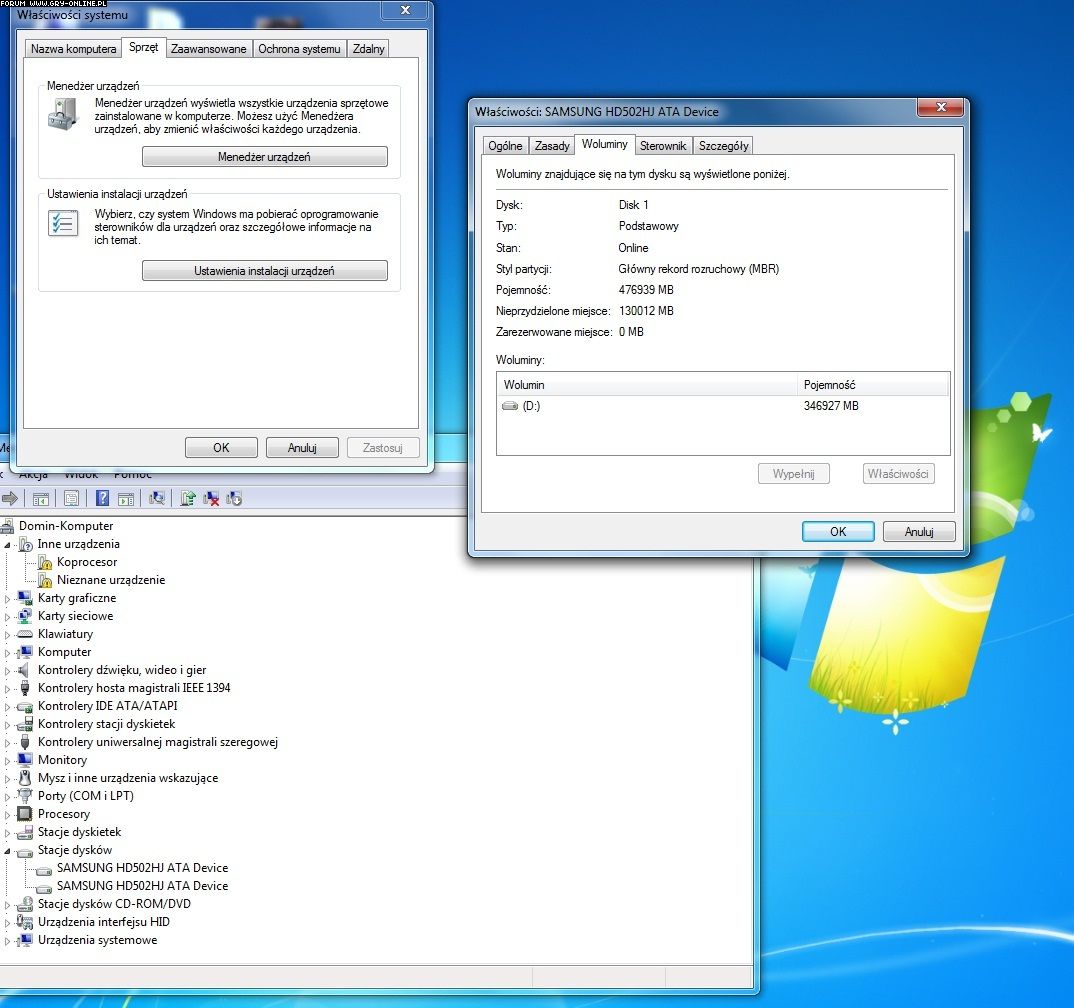
Task: Open the Sterownik tab
Action: point(662,146)
